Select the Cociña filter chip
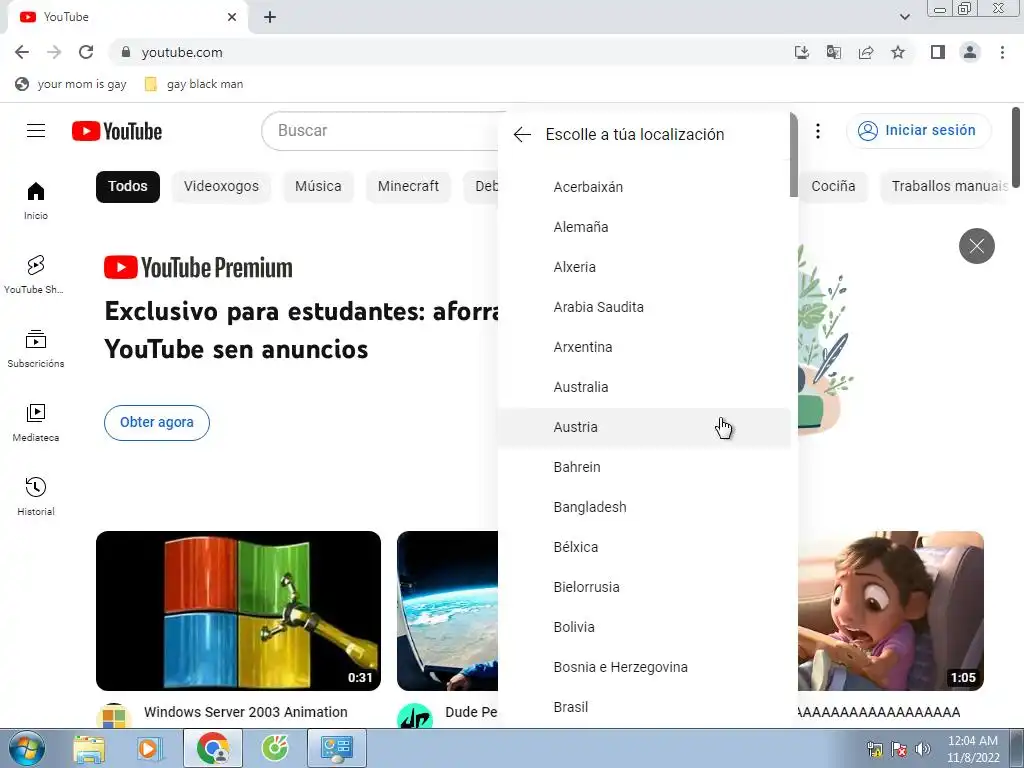The width and height of the screenshot is (1024, 768). pyautogui.click(x=833, y=187)
